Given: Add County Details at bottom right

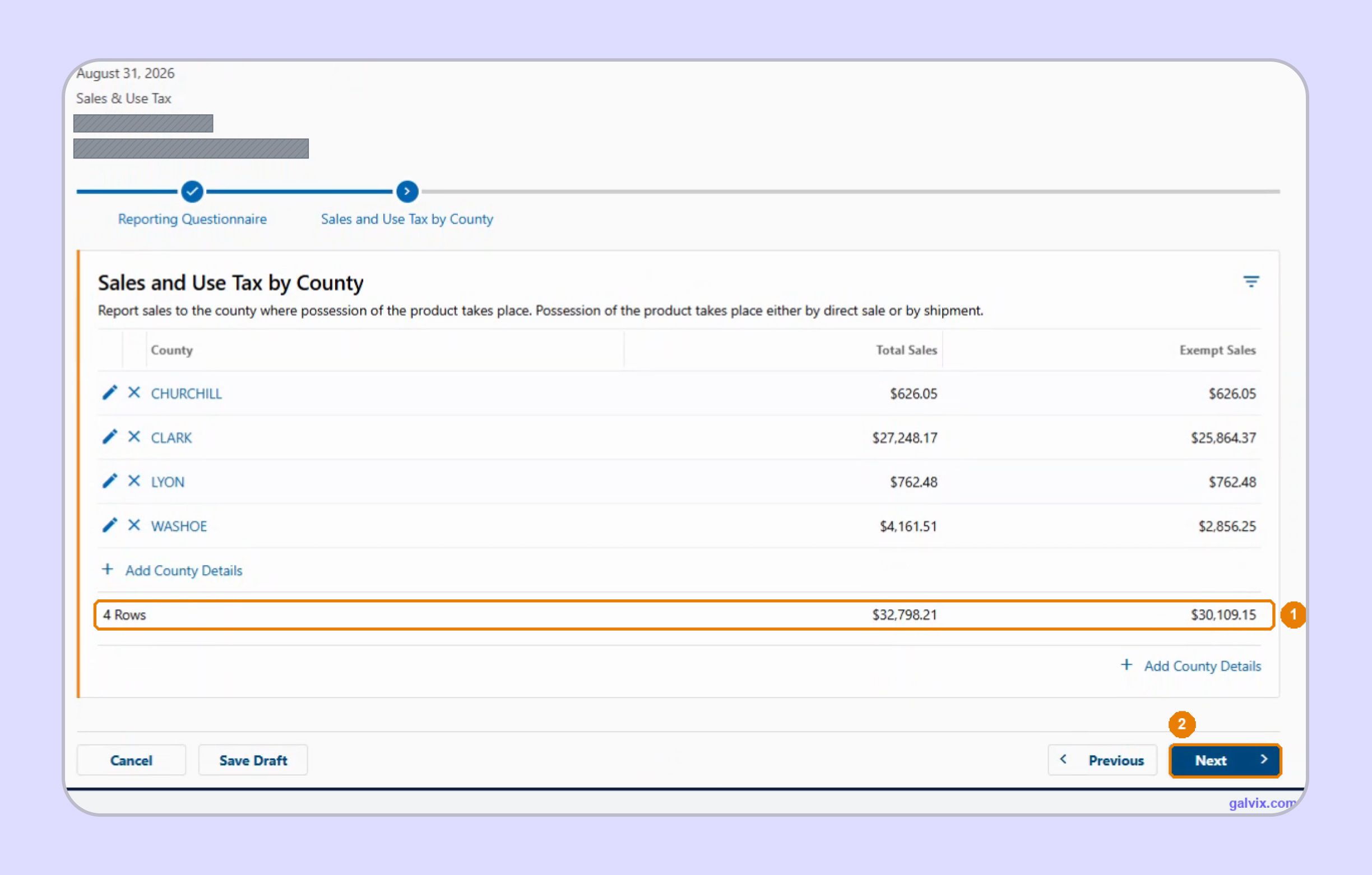Looking at the screenshot, I should [x=1191, y=666].
